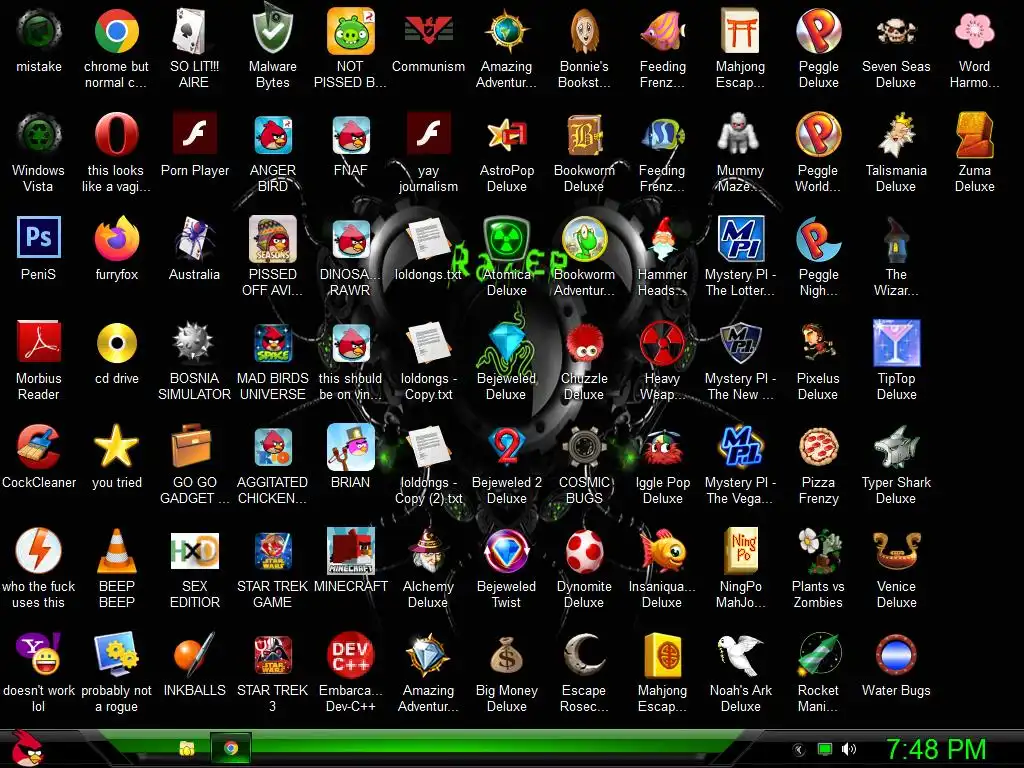
Task: Open the 'Morbius Reader' PDF icon
Action: coord(39,342)
